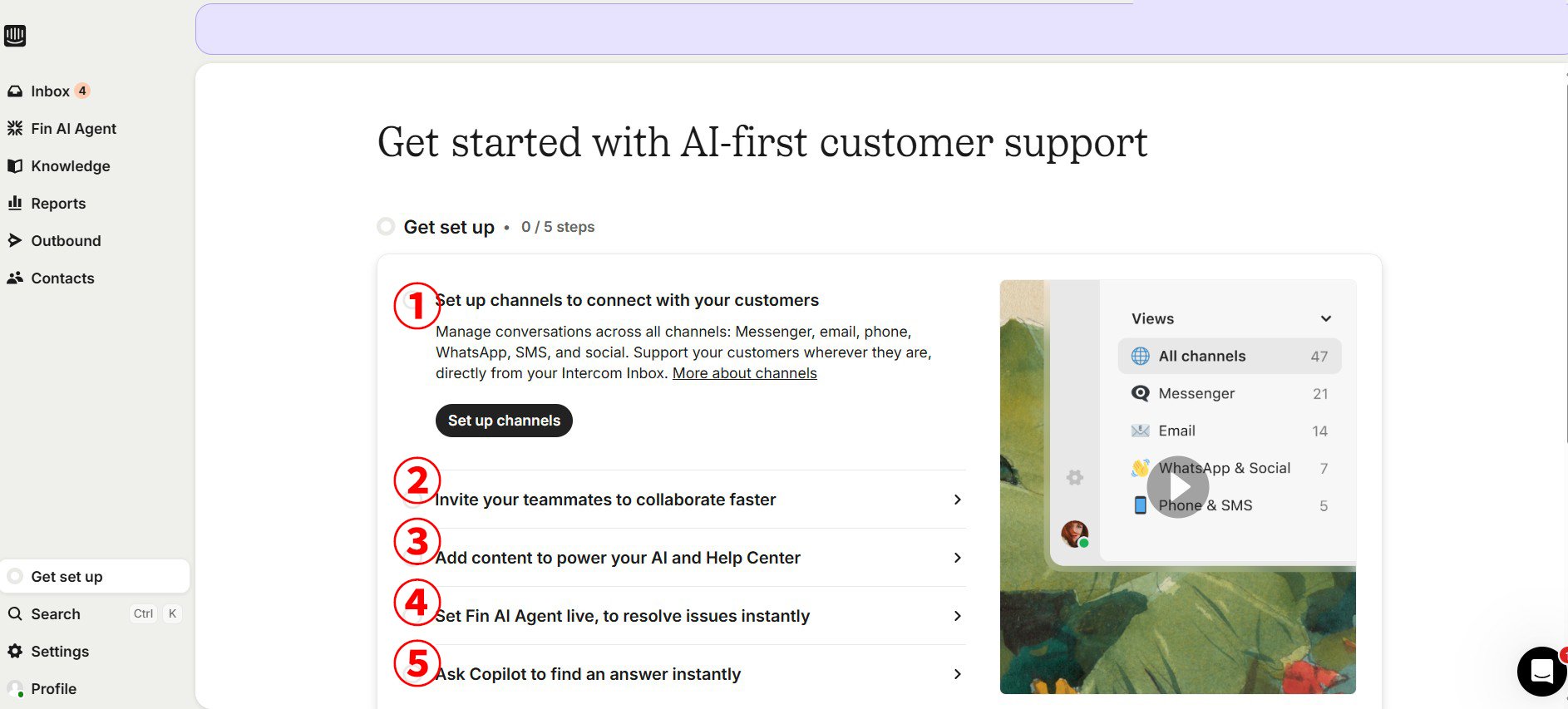This screenshot has height=709, width=1568.
Task: Click the Settings gear icon
Action: 15,651
